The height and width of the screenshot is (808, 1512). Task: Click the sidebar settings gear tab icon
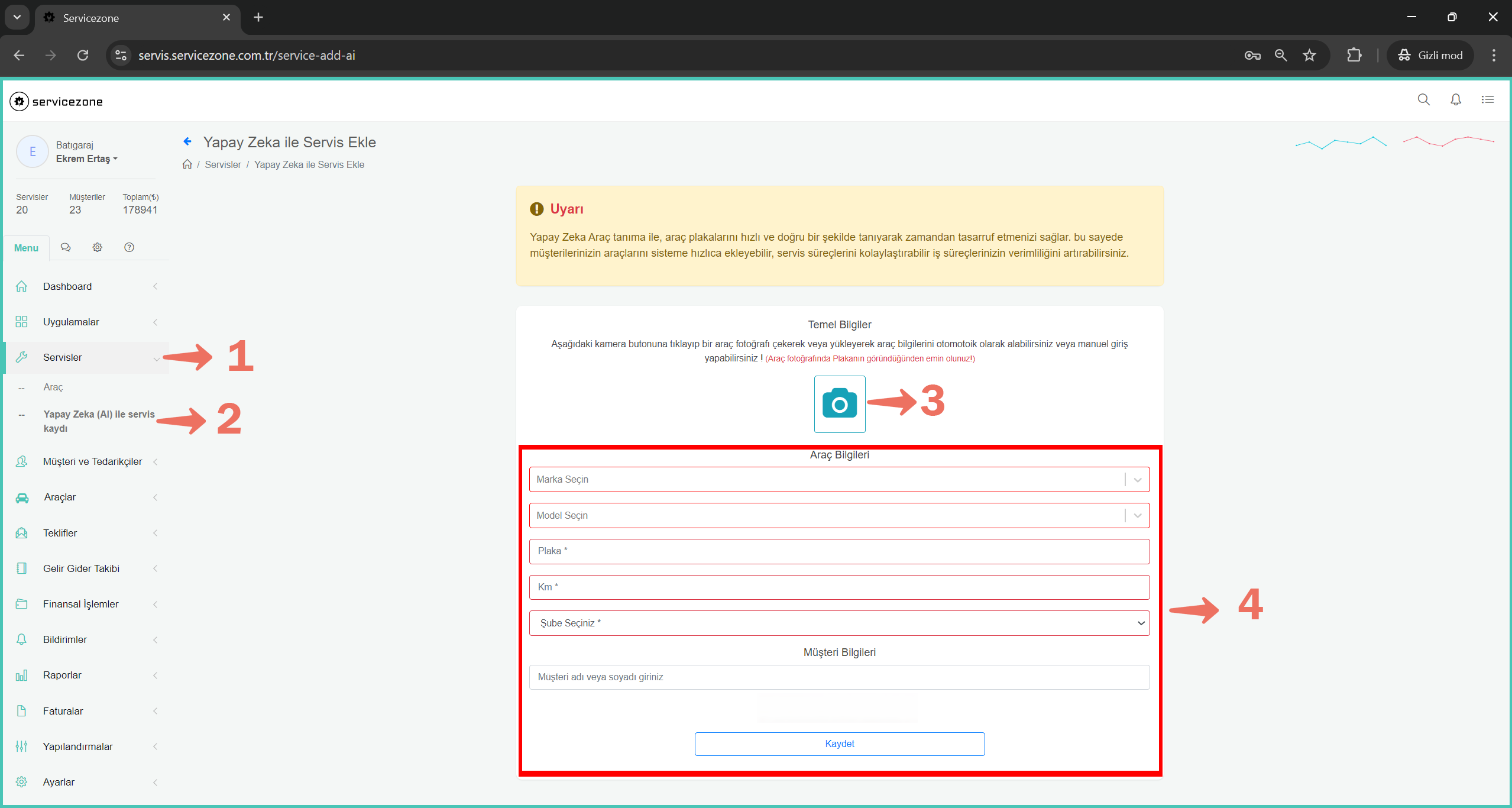click(x=98, y=247)
